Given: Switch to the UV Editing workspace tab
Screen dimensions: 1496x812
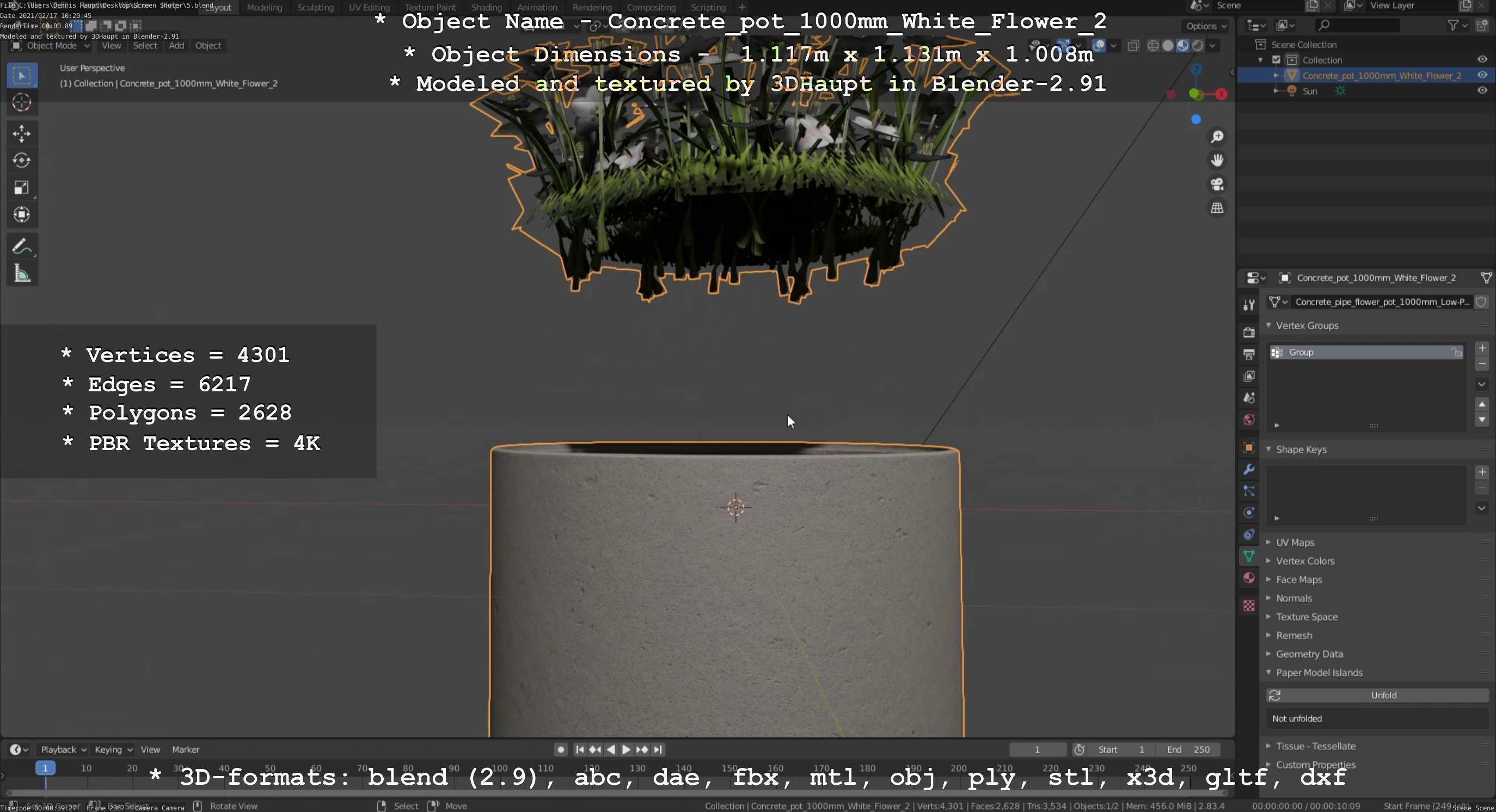Looking at the screenshot, I should tap(369, 8).
